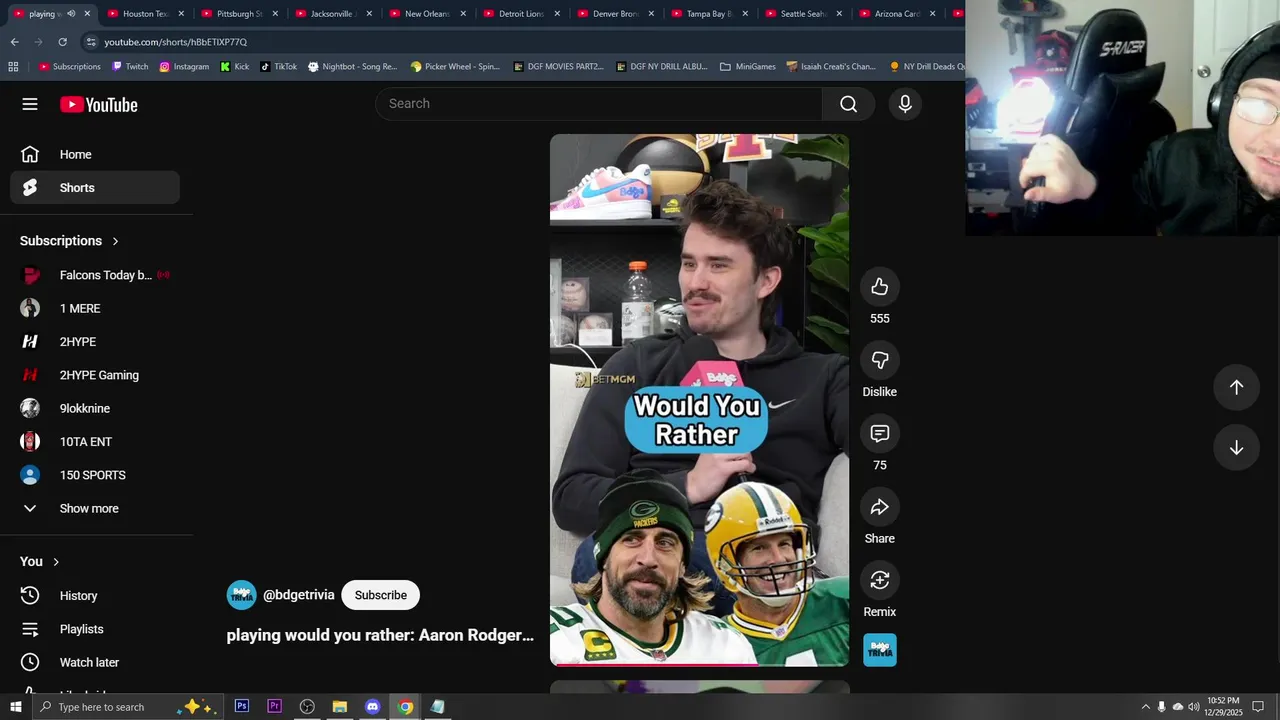Switch to the New Orleans tab
Viewport: 1280px width, 720px height.
(x=426, y=14)
